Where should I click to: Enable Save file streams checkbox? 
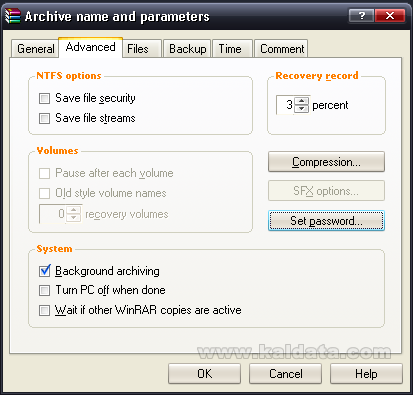44,118
